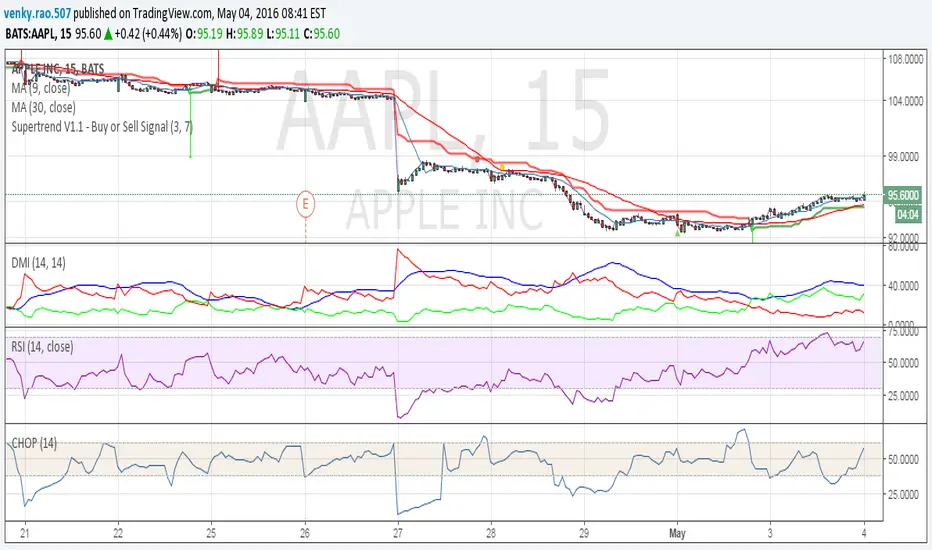This screenshot has height=550, width=932.
Task: Click the 104.0000 price axis label
Action: (x=906, y=101)
